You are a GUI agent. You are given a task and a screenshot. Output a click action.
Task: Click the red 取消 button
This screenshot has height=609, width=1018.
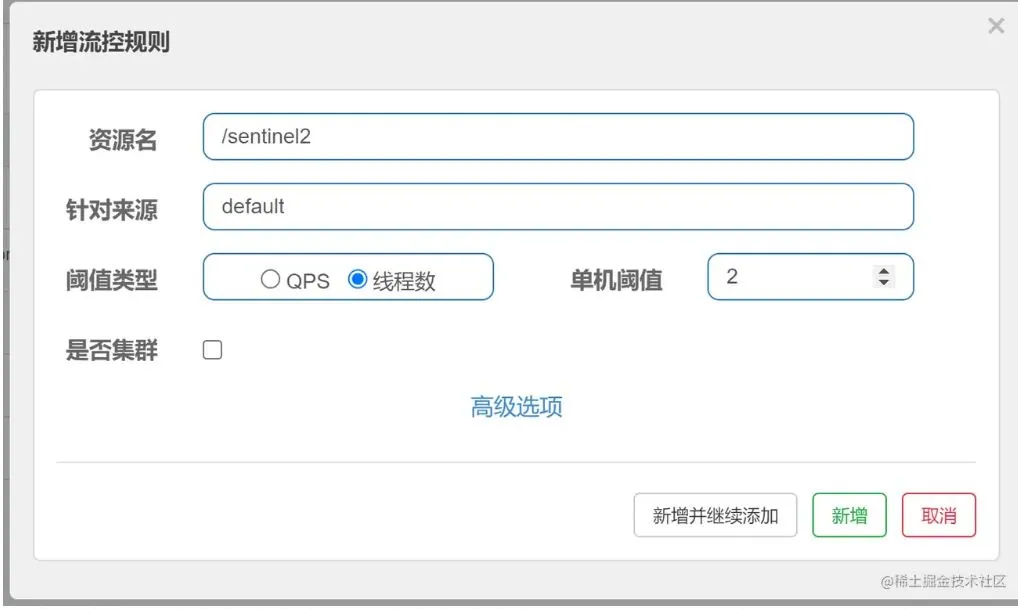[939, 516]
